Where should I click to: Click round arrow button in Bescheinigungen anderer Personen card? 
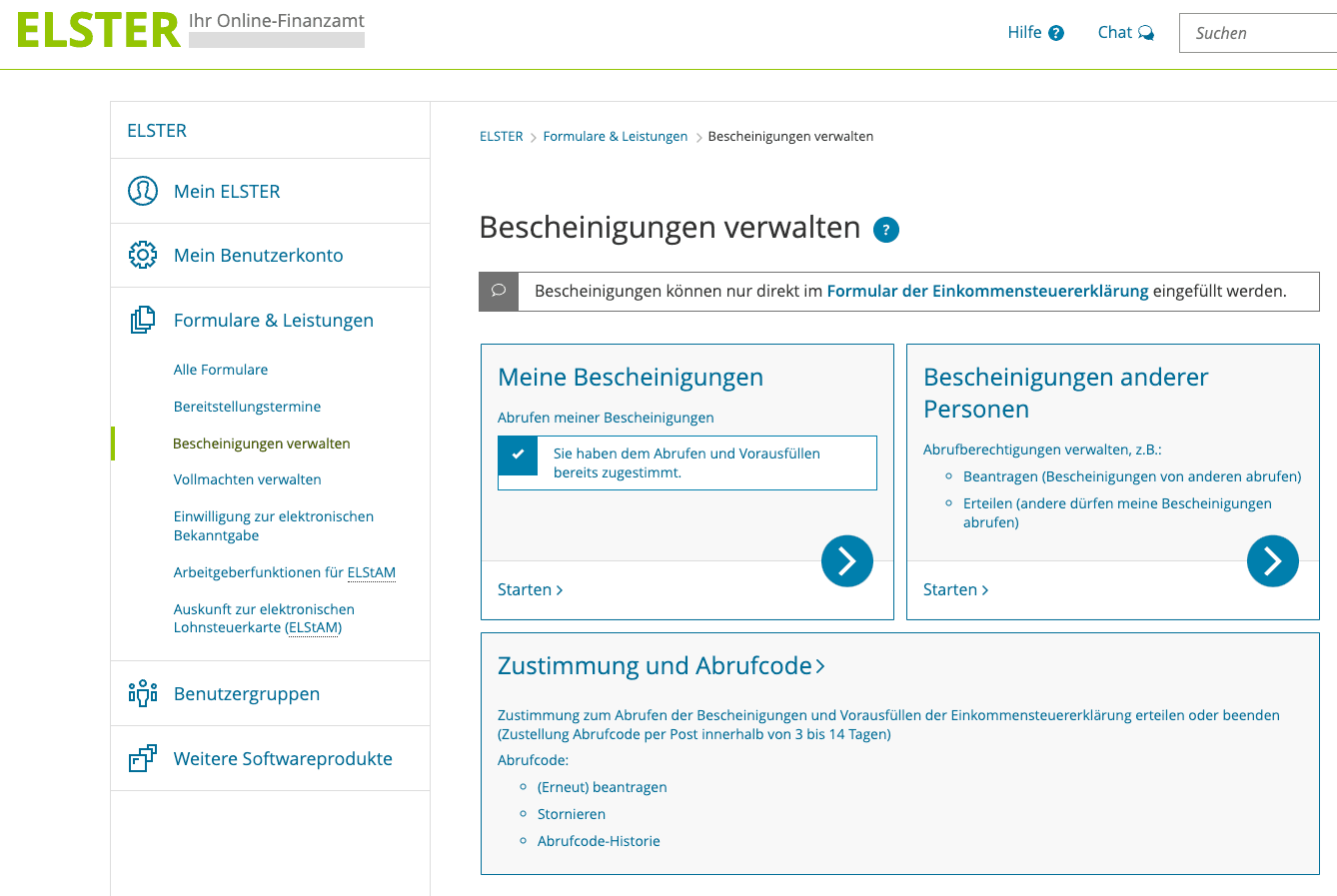click(x=1273, y=561)
